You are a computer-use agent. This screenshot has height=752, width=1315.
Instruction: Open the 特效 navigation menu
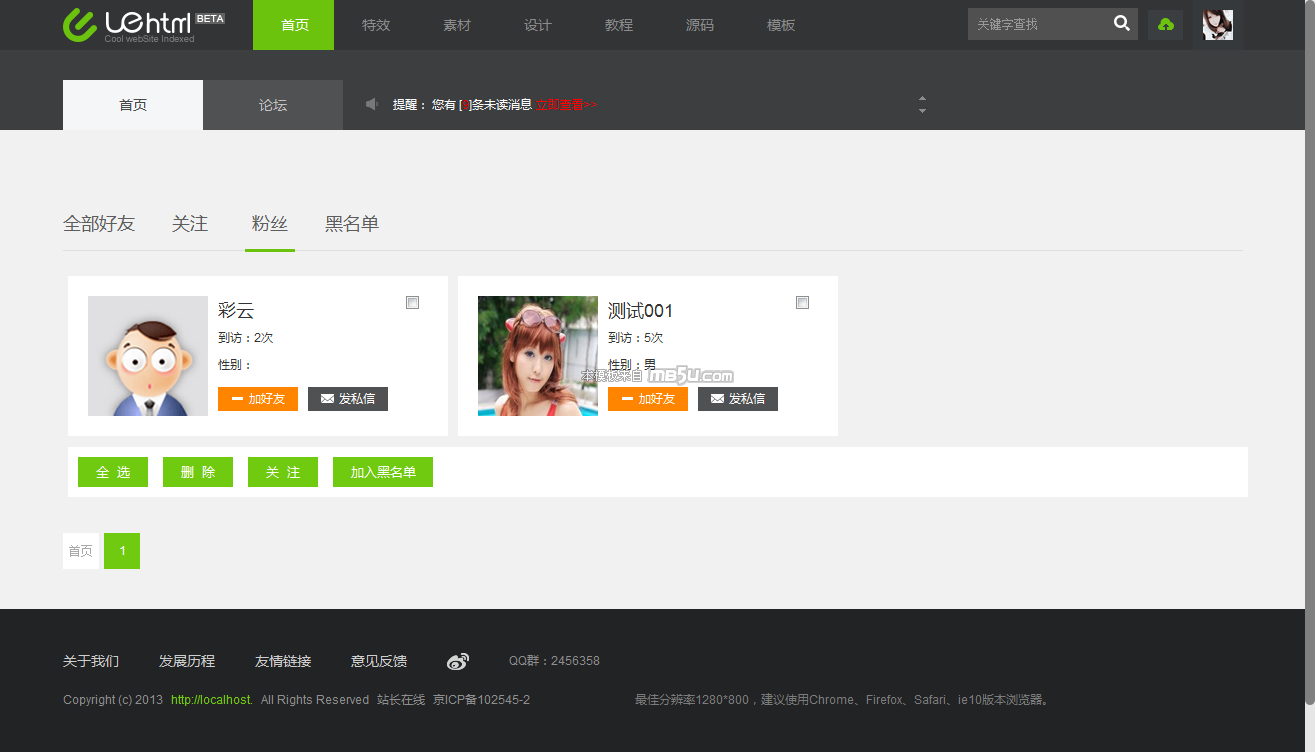point(376,25)
